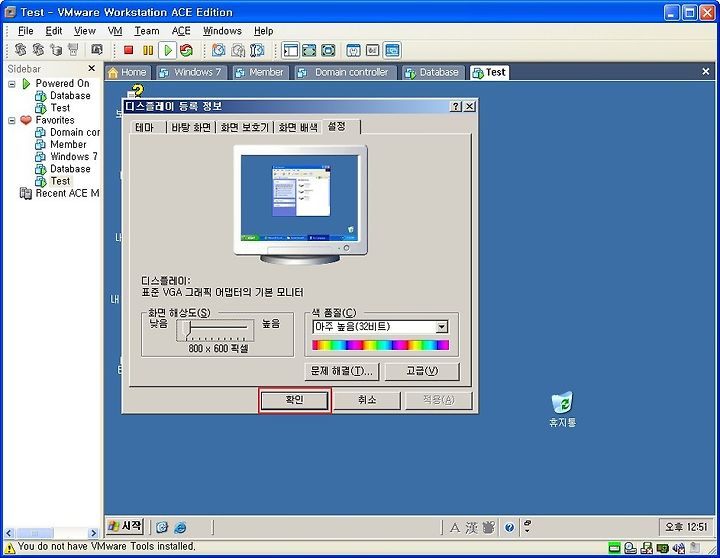This screenshot has height=558, width=720.
Task: Switch to the Database VM tab
Action: pyautogui.click(x=433, y=72)
